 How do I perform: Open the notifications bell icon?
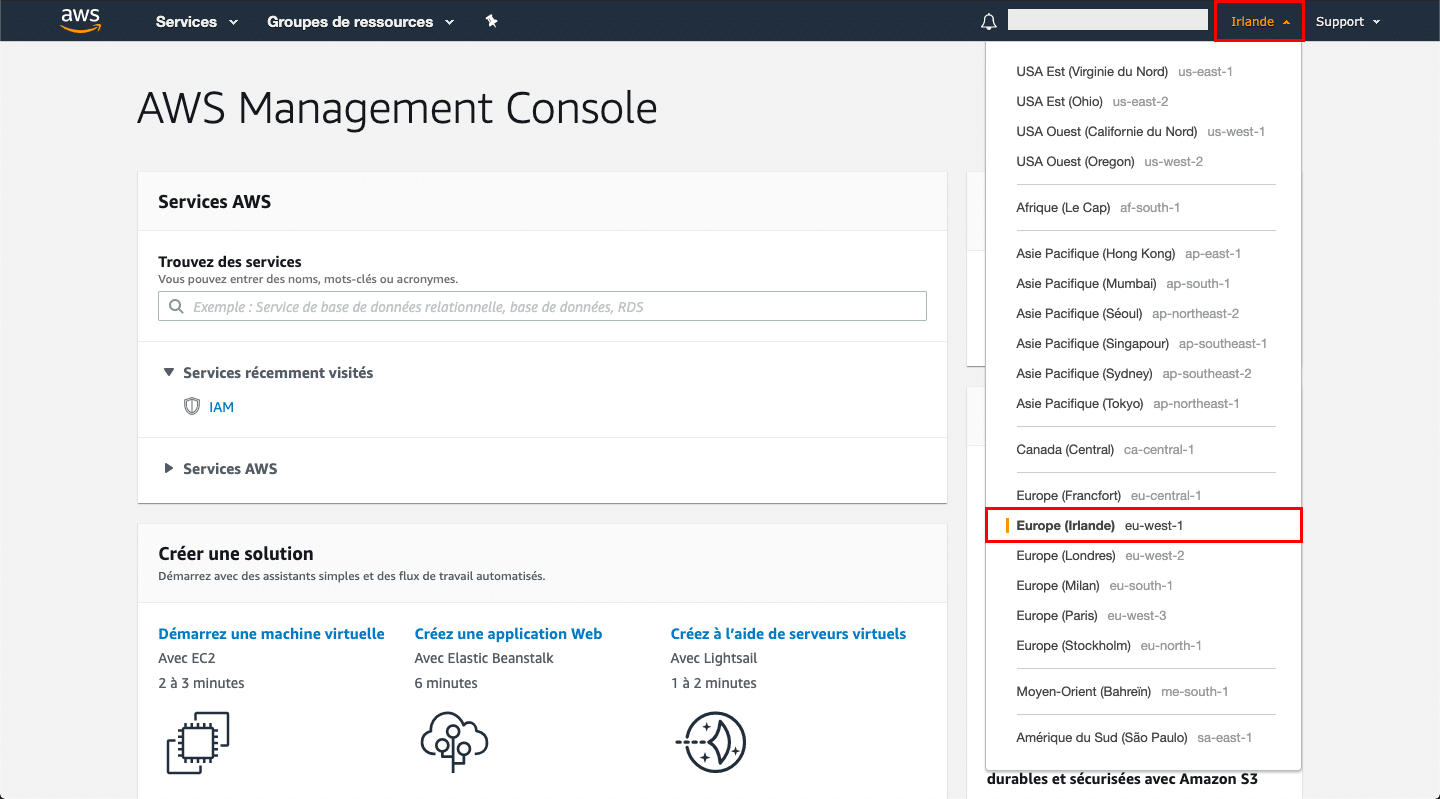989,21
